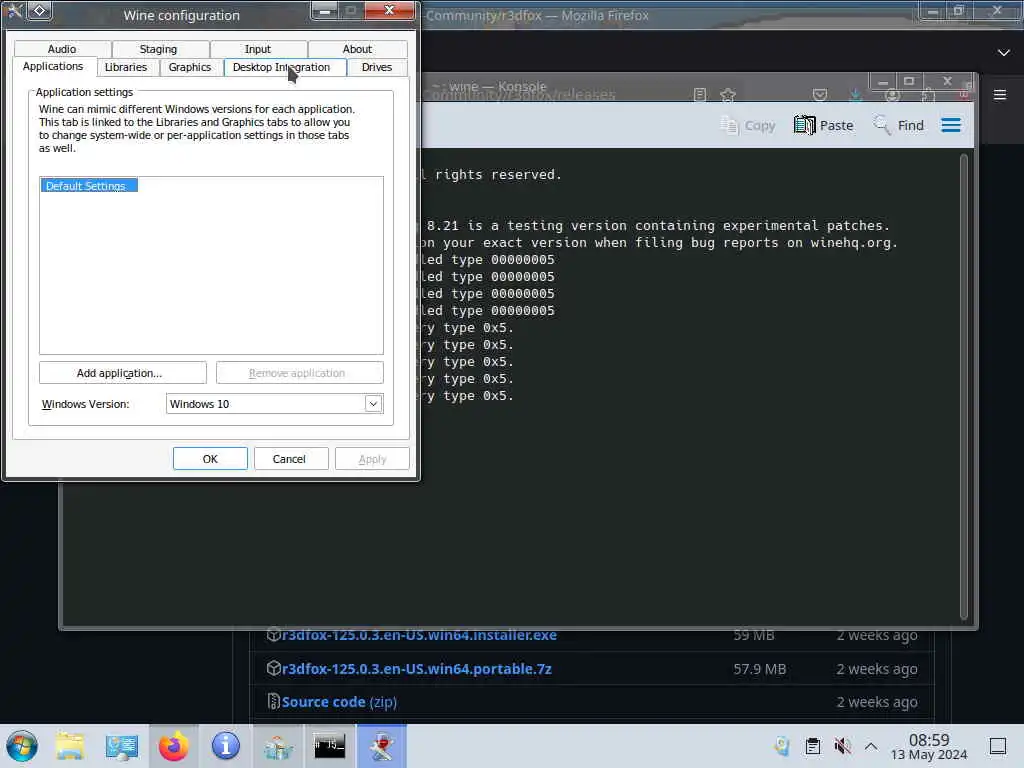Open the software store taskbar icon
The image size is (1024, 768).
[278, 746]
